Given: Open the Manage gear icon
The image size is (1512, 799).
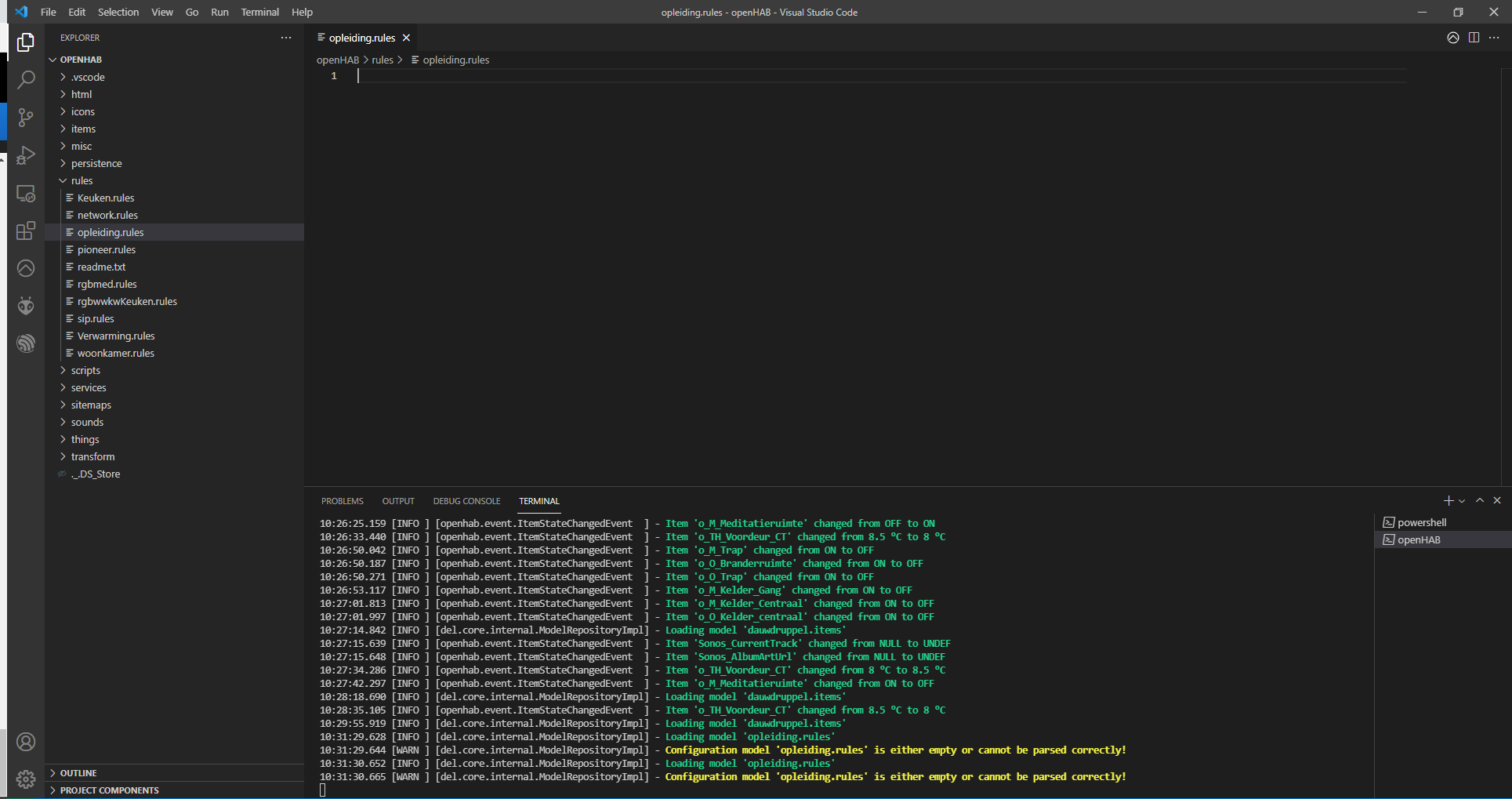Looking at the screenshot, I should click(x=26, y=779).
